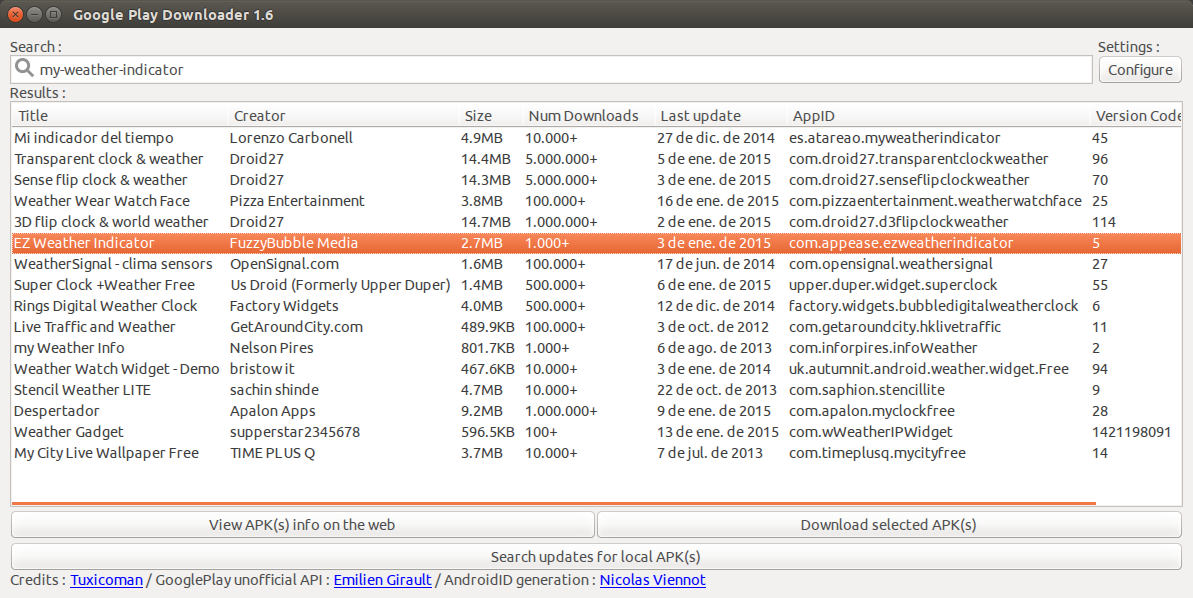Click Us Droid (Formerly Upper Duper) cell
The image size is (1193, 598).
coord(340,285)
